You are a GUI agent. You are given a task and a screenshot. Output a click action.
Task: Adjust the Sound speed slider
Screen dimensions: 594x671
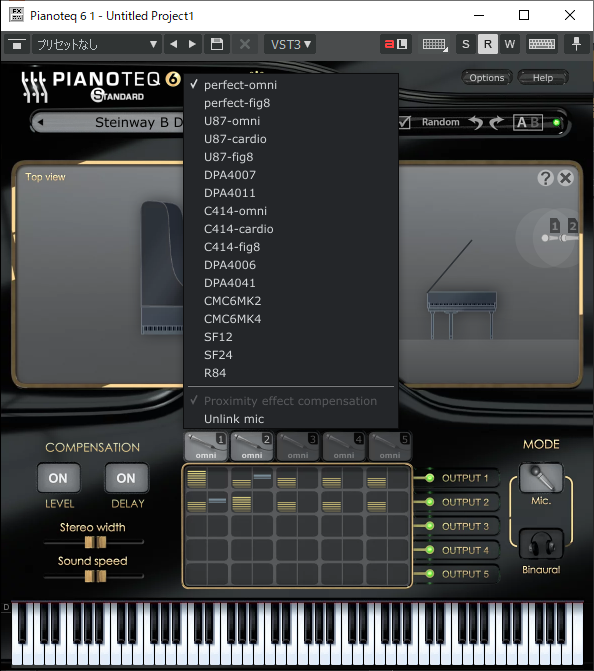coord(95,576)
